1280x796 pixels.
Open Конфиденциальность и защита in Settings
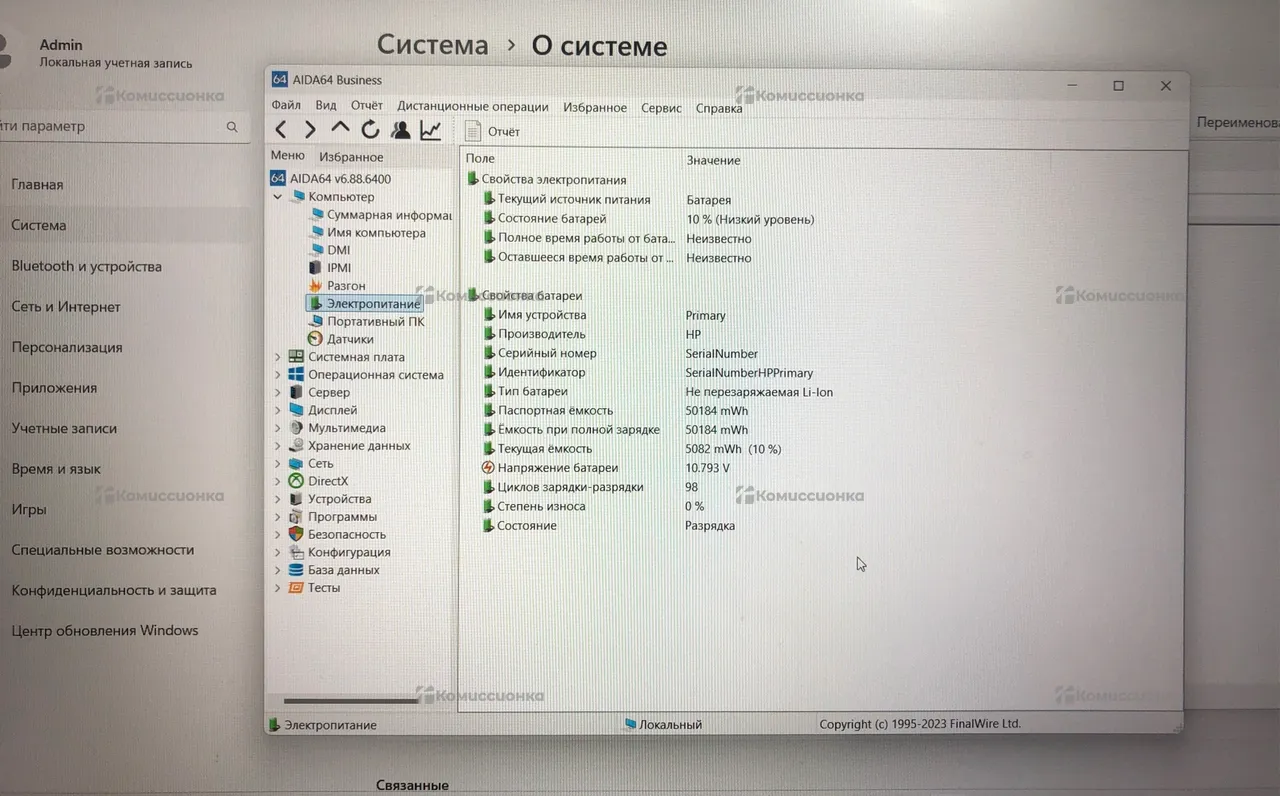click(x=113, y=591)
